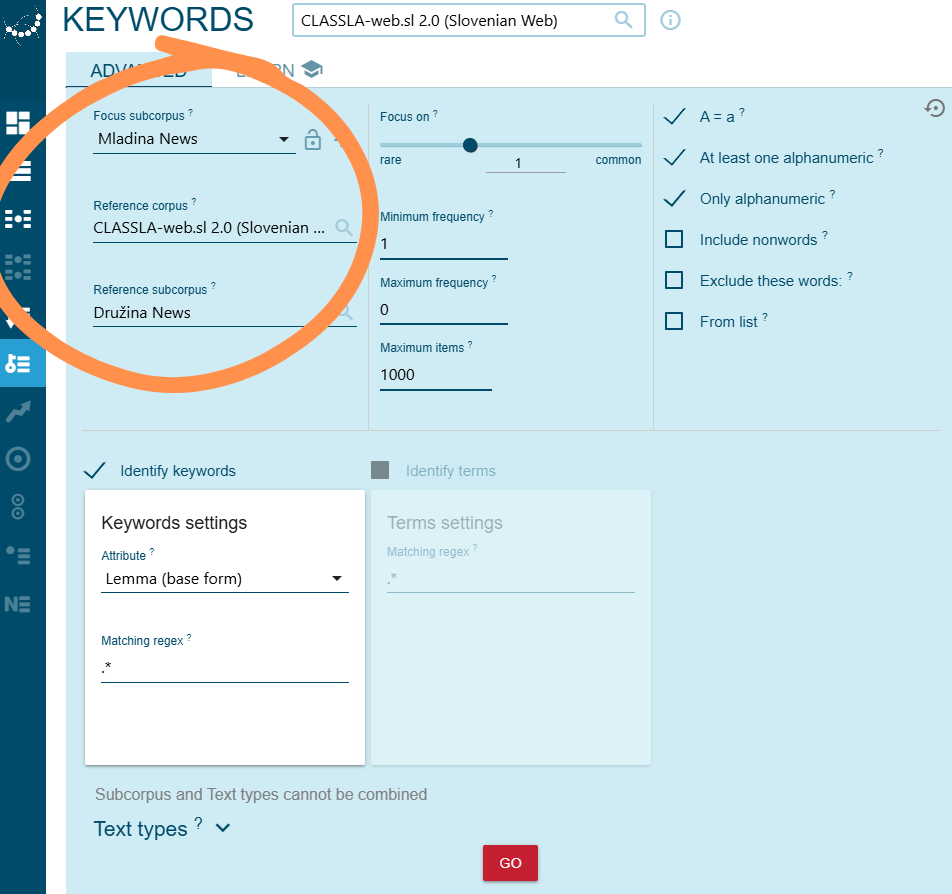
Task: Open help mark next to From list
Action: (765, 318)
